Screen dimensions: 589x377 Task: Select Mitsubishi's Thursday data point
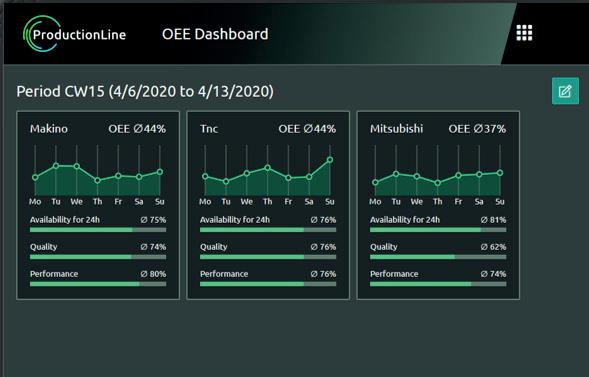tap(438, 183)
